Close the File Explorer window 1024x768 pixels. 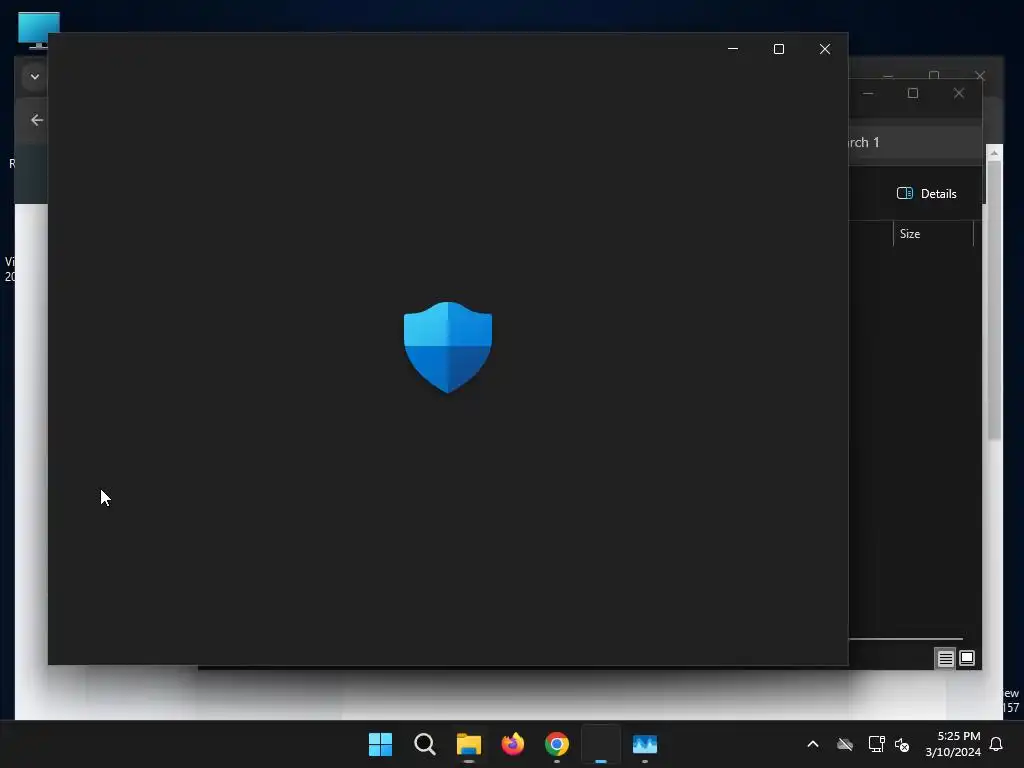tap(959, 93)
